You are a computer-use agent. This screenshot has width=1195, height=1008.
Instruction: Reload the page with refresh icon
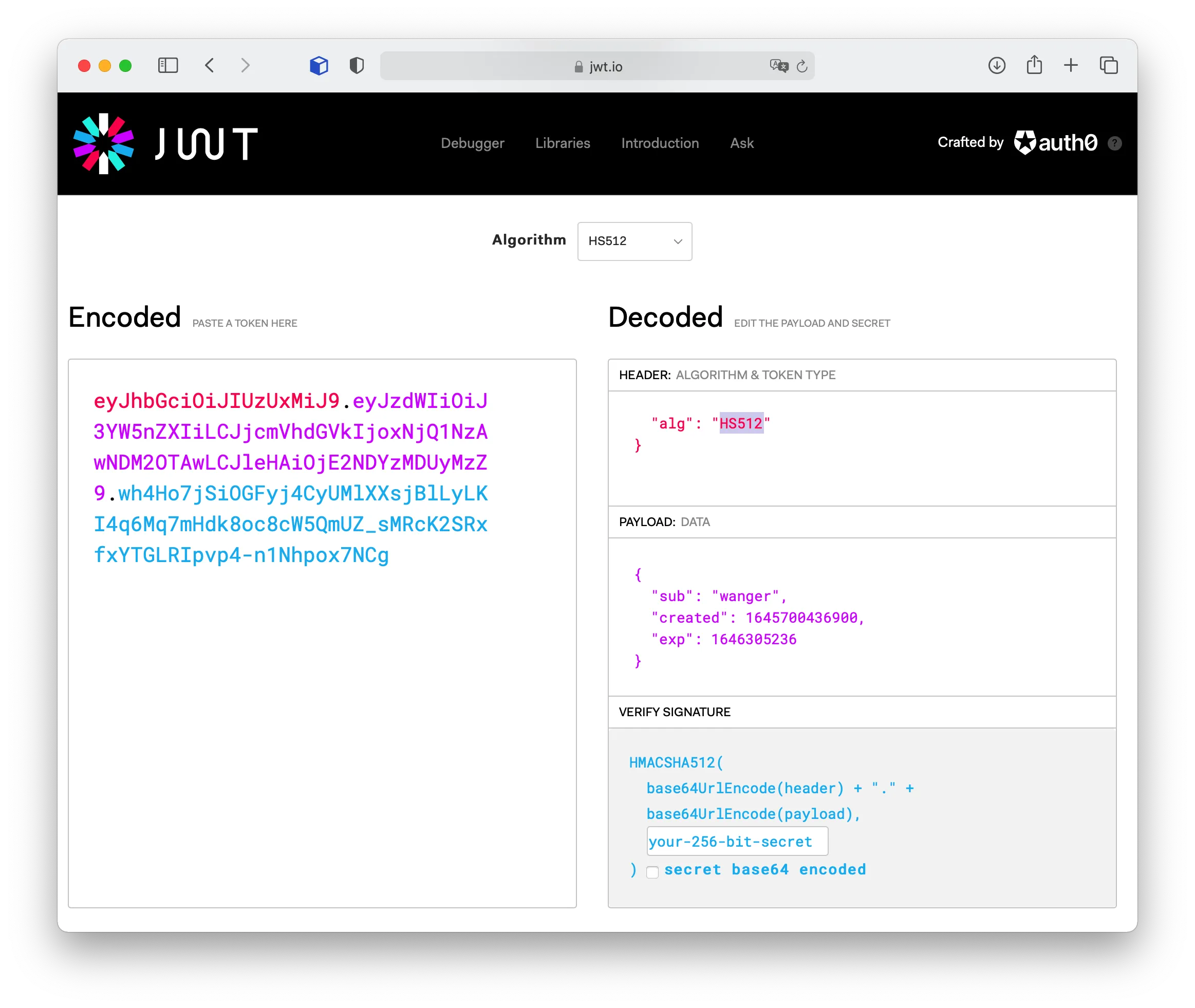point(802,66)
